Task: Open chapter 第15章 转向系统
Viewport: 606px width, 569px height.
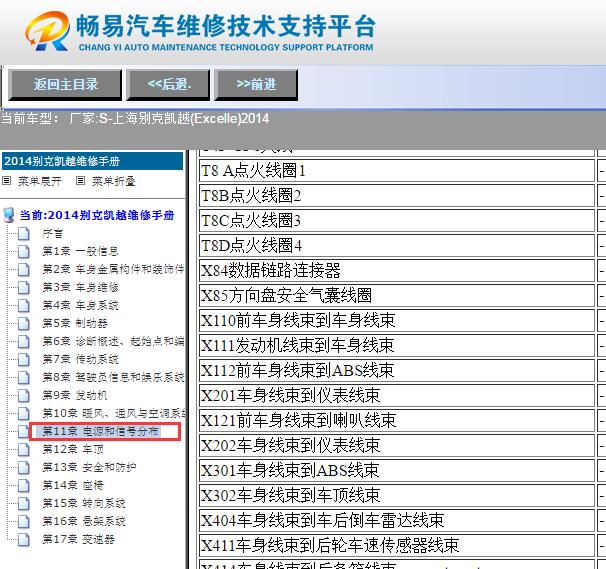Action: (x=84, y=503)
